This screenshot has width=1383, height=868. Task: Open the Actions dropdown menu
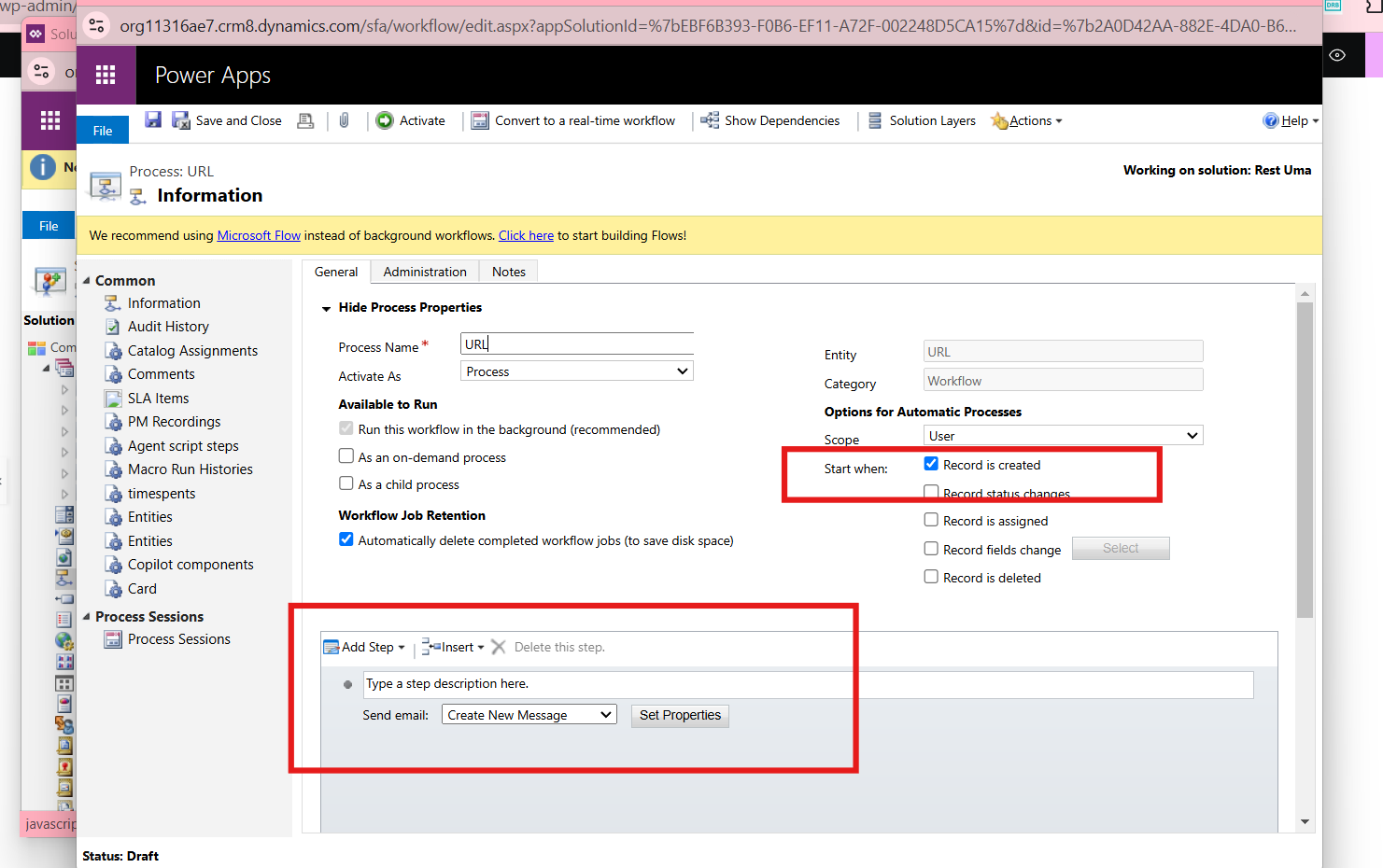[x=1027, y=120]
